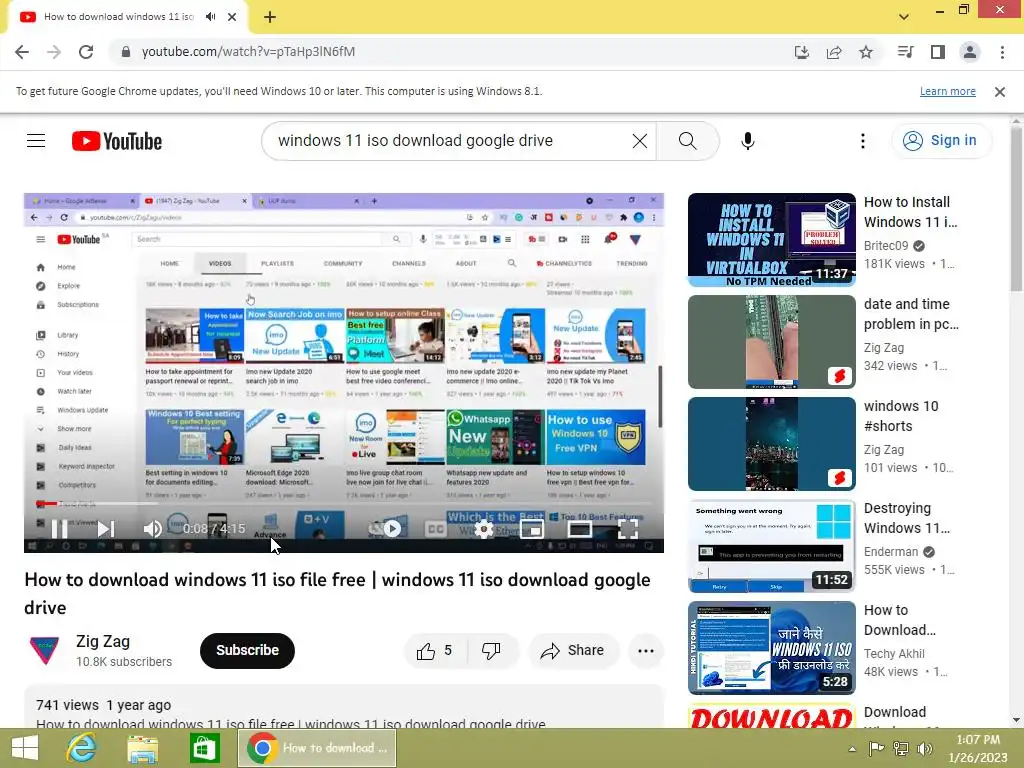The height and width of the screenshot is (768, 1024).
Task: Open the Chrome profile avatar
Action: 970,52
